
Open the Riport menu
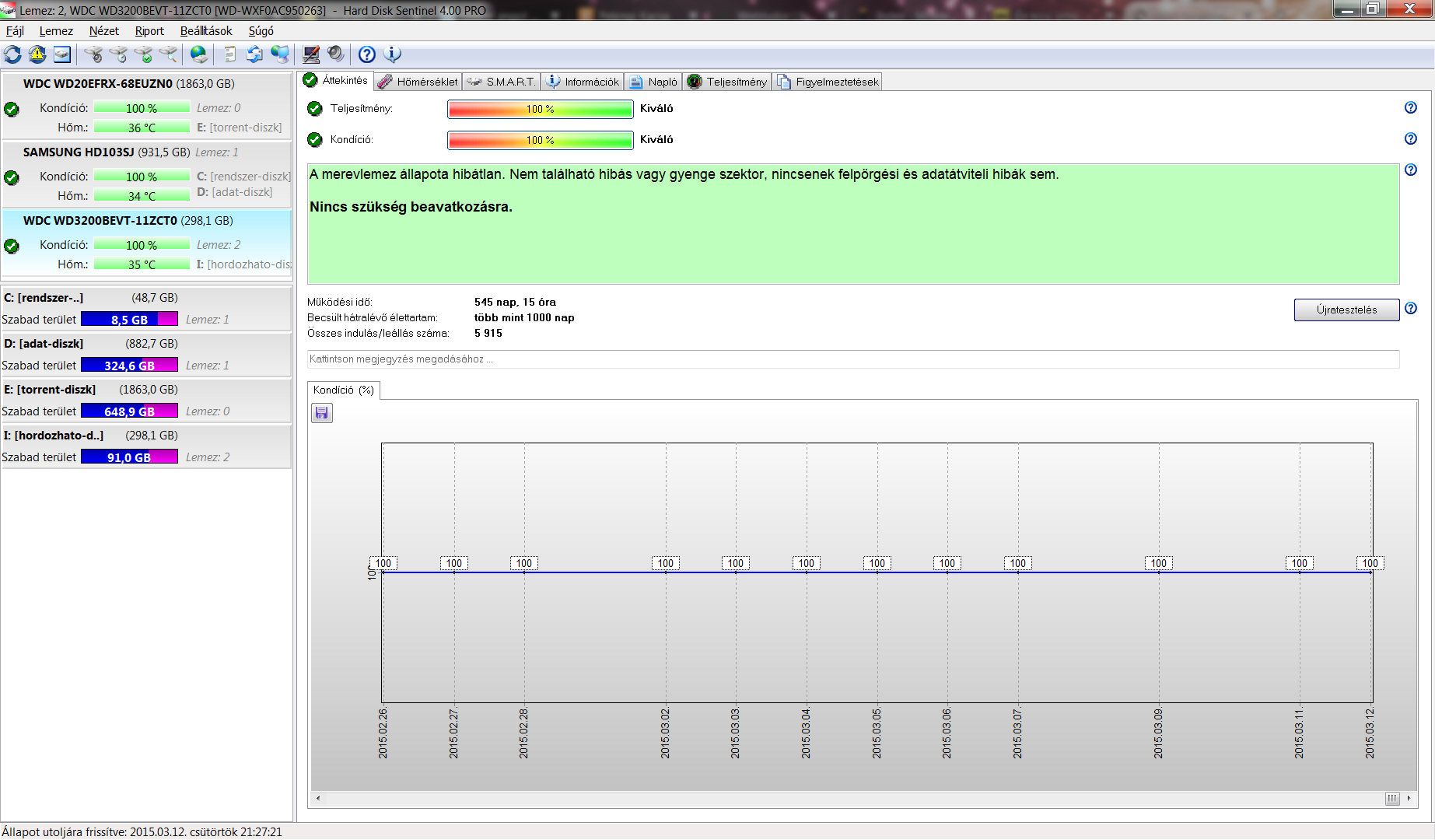[149, 31]
